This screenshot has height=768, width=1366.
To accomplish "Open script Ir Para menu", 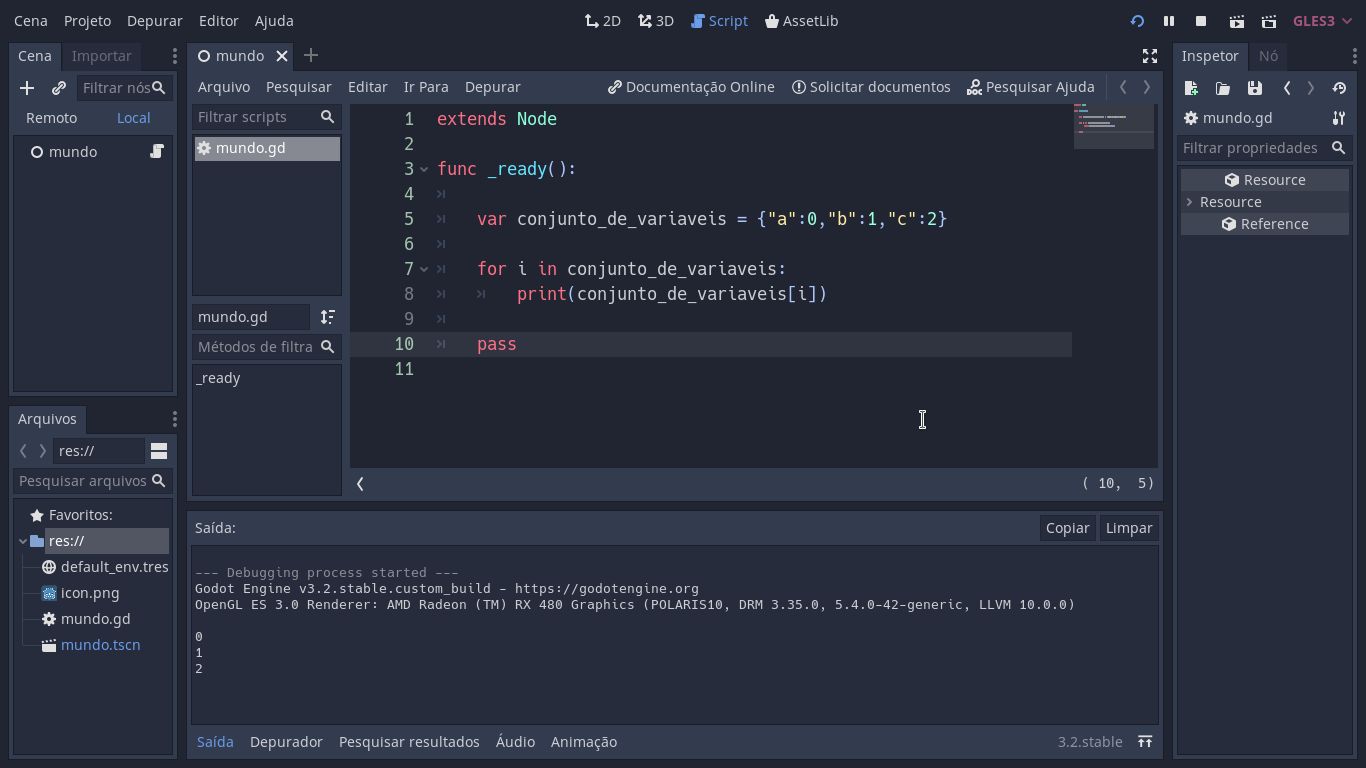I will tap(426, 87).
